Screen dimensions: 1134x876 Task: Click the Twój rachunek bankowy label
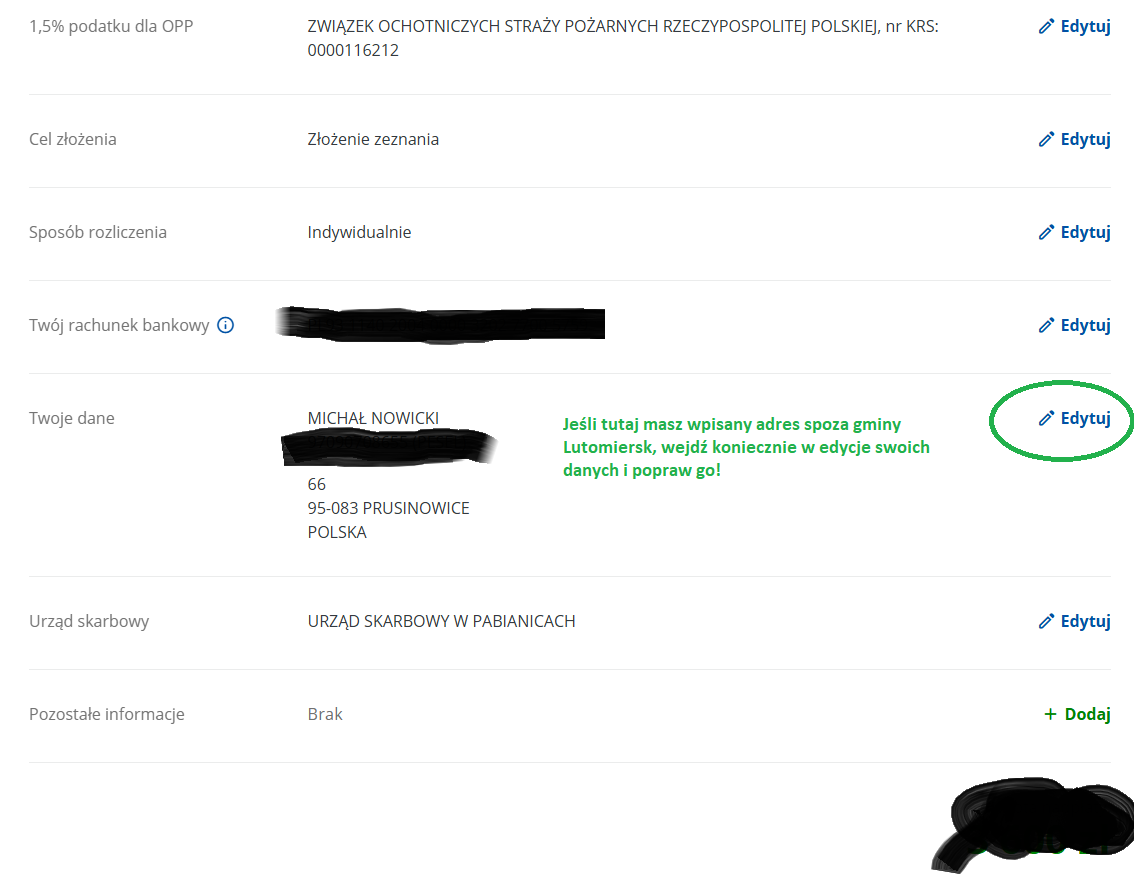(119, 326)
